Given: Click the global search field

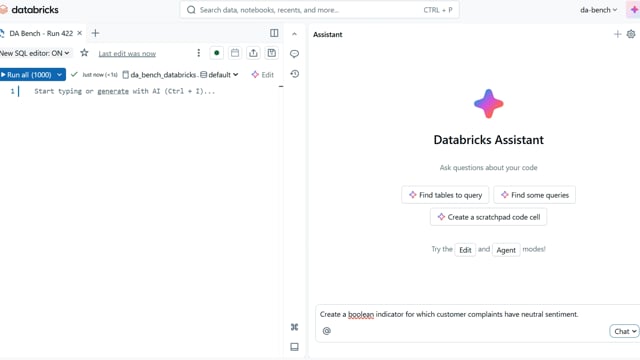Looking at the screenshot, I should [320, 10].
